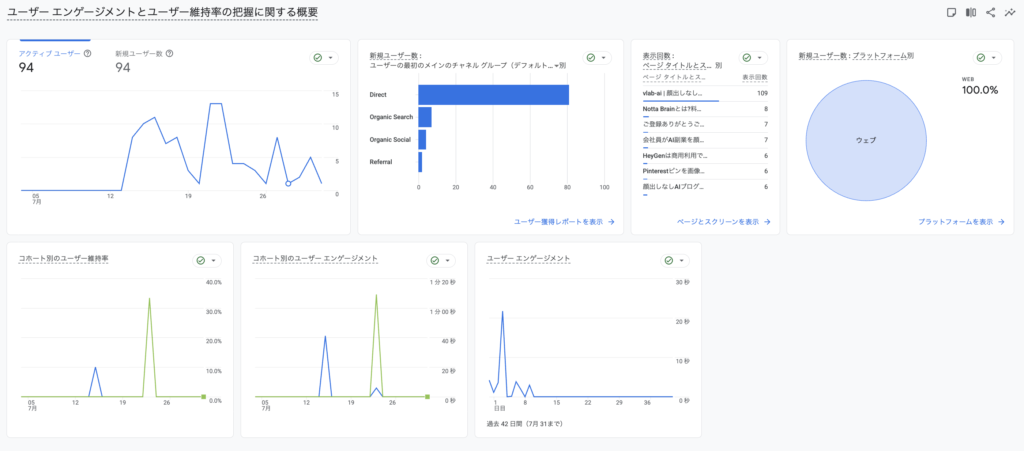Viewport: 1024px width, 451px height.
Task: Open status dropdown on コホート別のユーザー エンゲージメント card
Action: [441, 260]
